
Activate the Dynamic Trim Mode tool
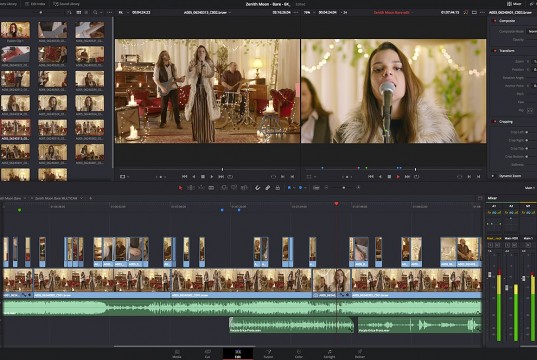pos(201,188)
